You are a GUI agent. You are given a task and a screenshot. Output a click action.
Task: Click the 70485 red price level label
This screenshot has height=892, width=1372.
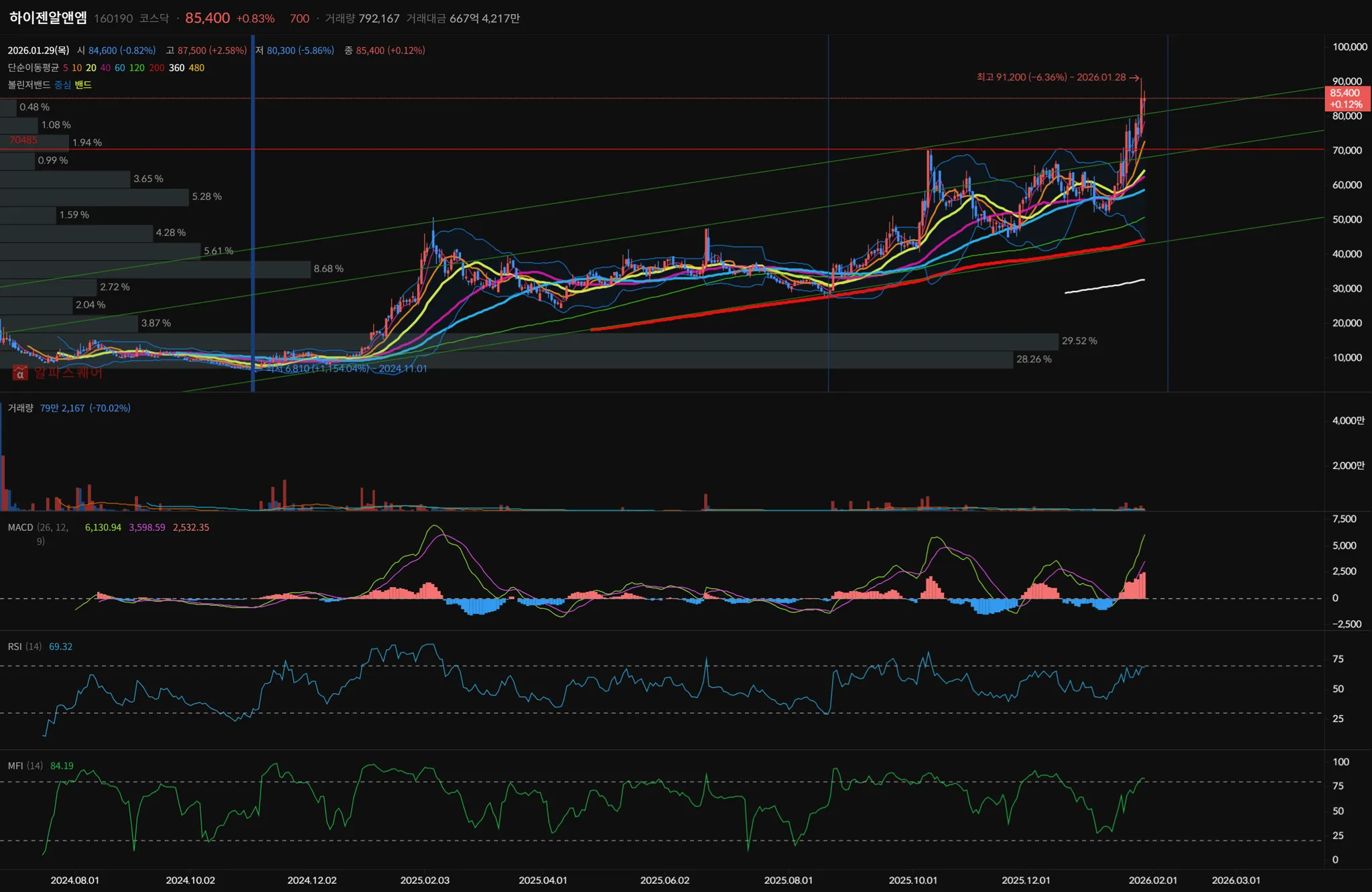[x=23, y=140]
